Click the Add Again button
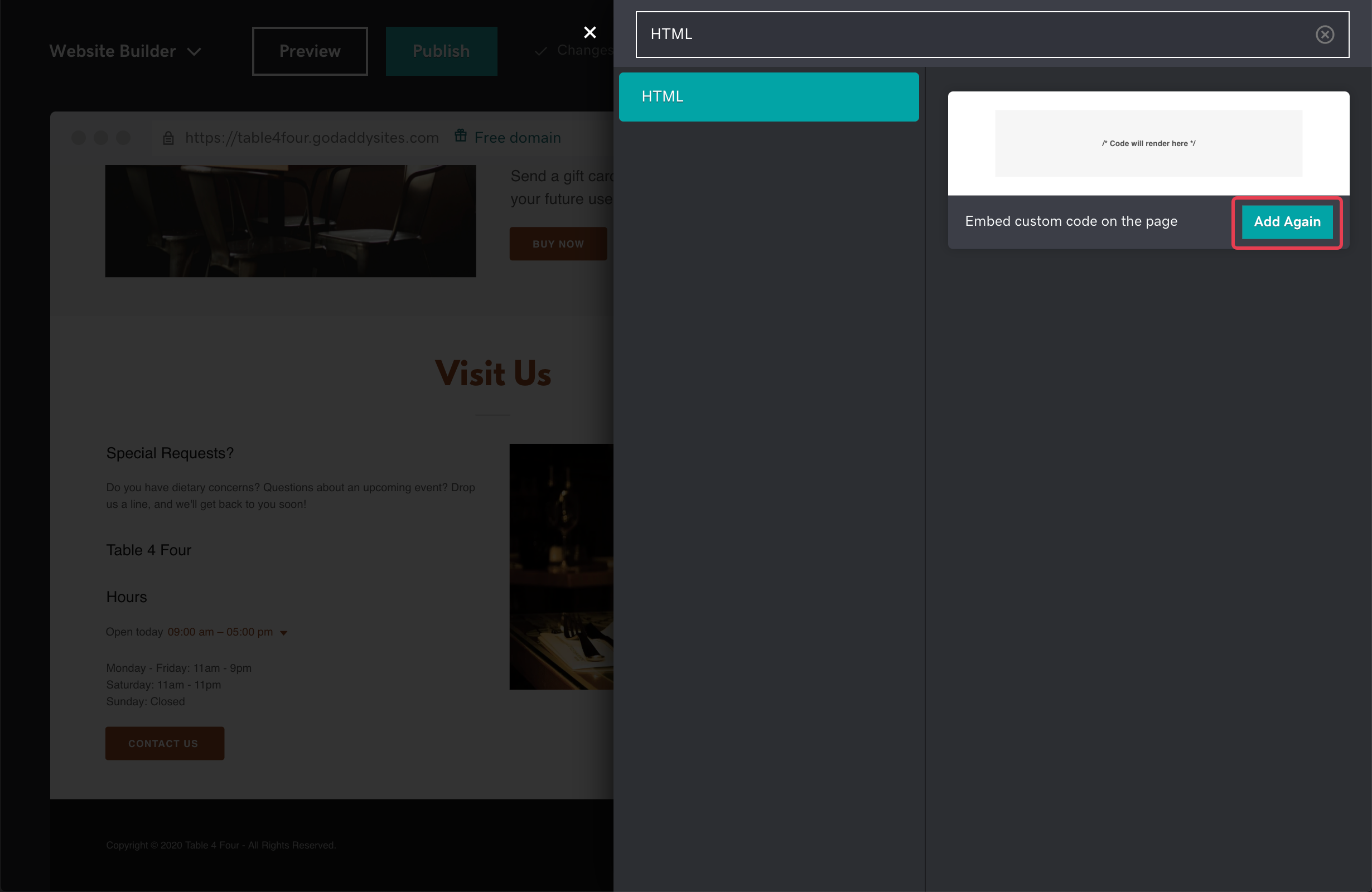This screenshot has height=892, width=1372. [x=1287, y=222]
